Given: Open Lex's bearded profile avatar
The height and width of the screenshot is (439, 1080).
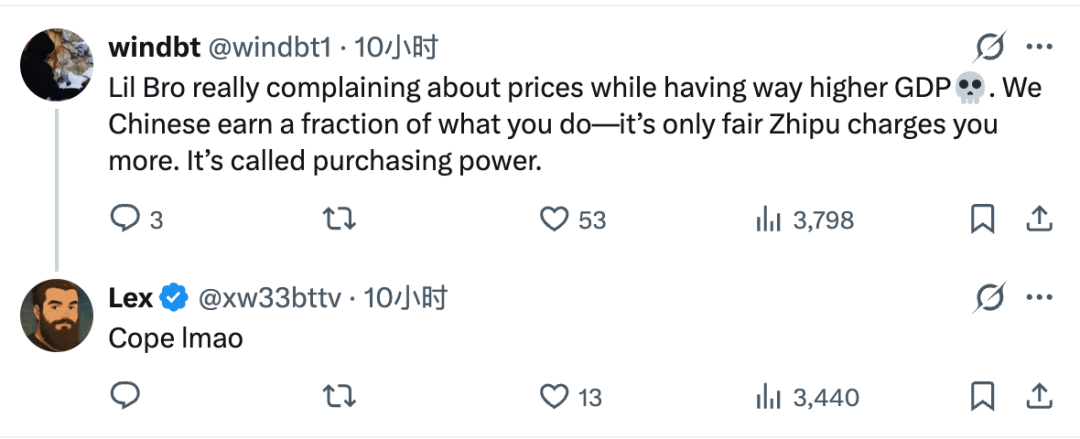Looking at the screenshot, I should (57, 314).
